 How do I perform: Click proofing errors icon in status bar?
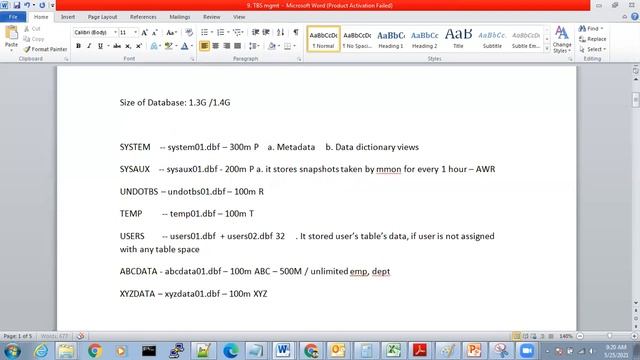click(x=80, y=336)
